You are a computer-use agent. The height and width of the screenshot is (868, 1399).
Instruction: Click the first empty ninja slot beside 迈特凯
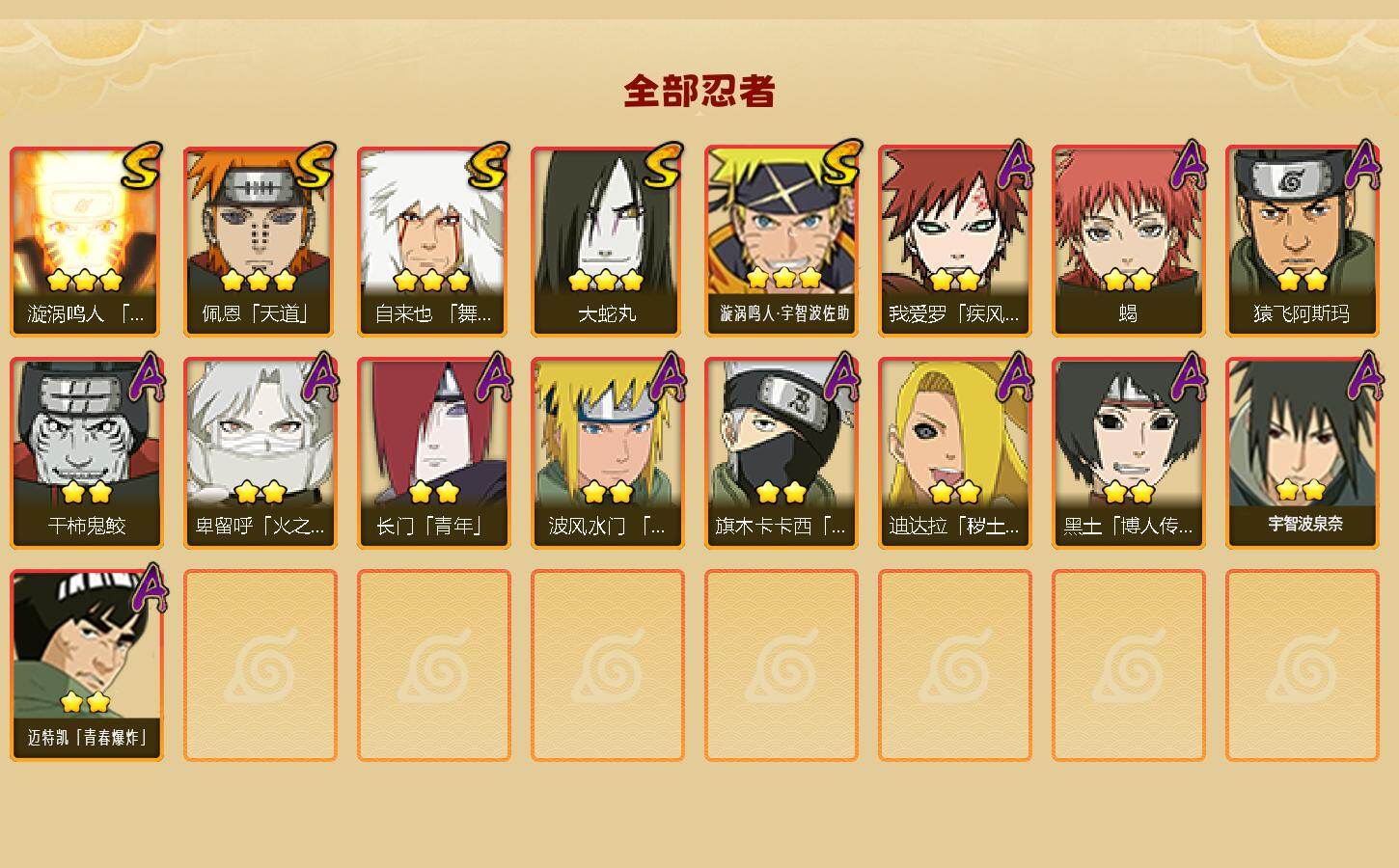[261, 665]
